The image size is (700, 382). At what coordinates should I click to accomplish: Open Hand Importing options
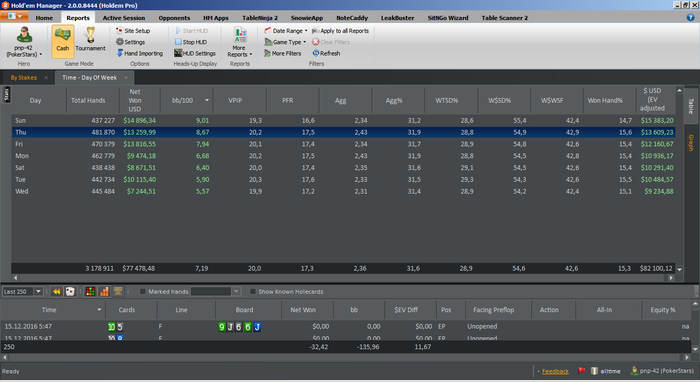pos(140,53)
